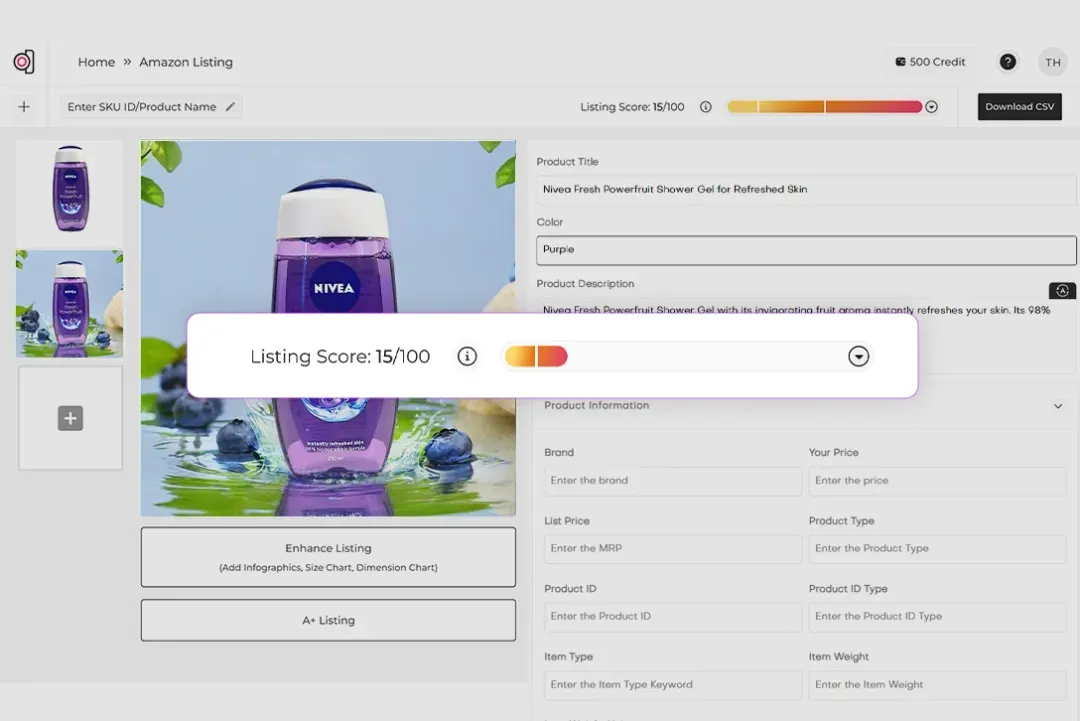Click the Color field containing Purple
The height and width of the screenshot is (721, 1080).
coord(806,250)
